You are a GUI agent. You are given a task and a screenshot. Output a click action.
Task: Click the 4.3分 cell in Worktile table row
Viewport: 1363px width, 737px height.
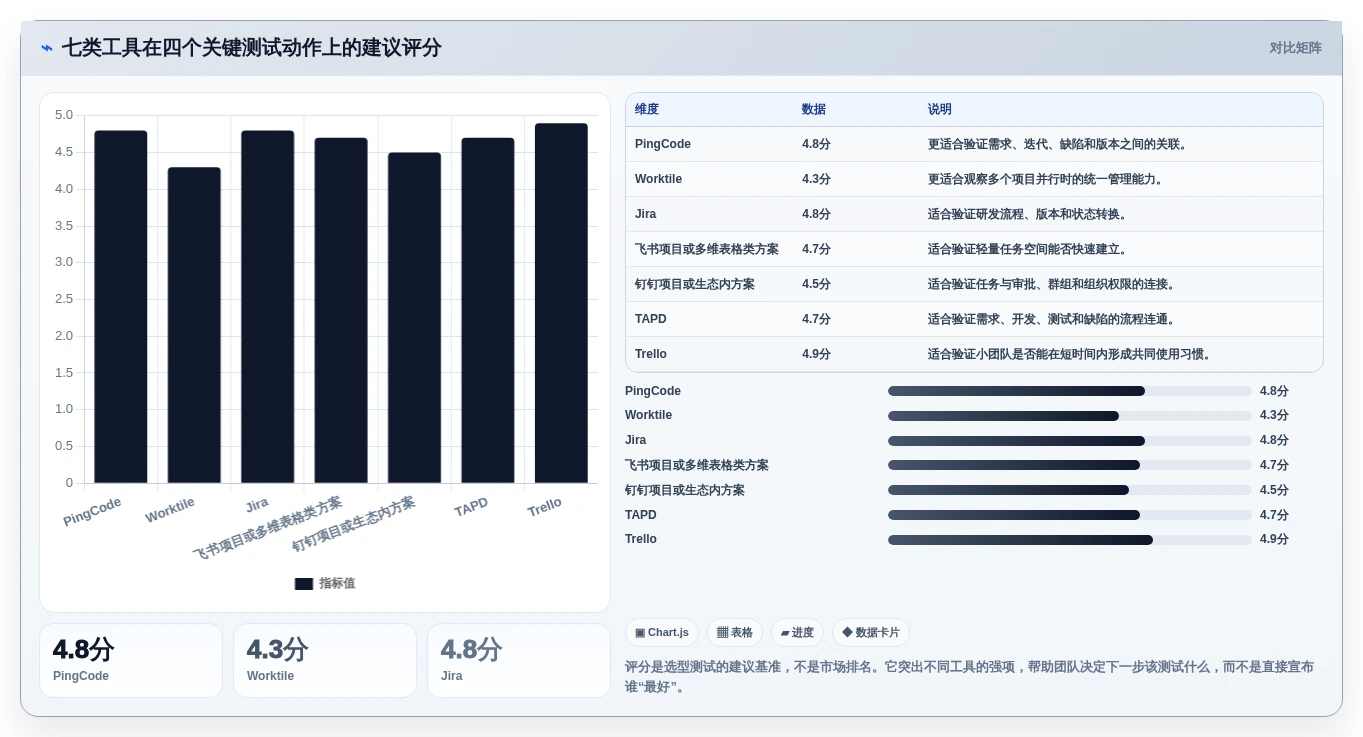[816, 179]
